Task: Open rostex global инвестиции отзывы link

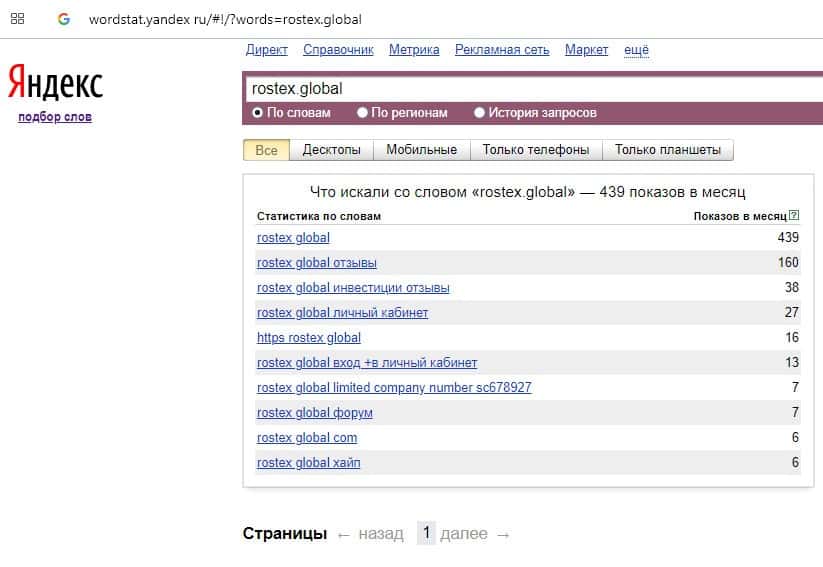Action: (353, 288)
